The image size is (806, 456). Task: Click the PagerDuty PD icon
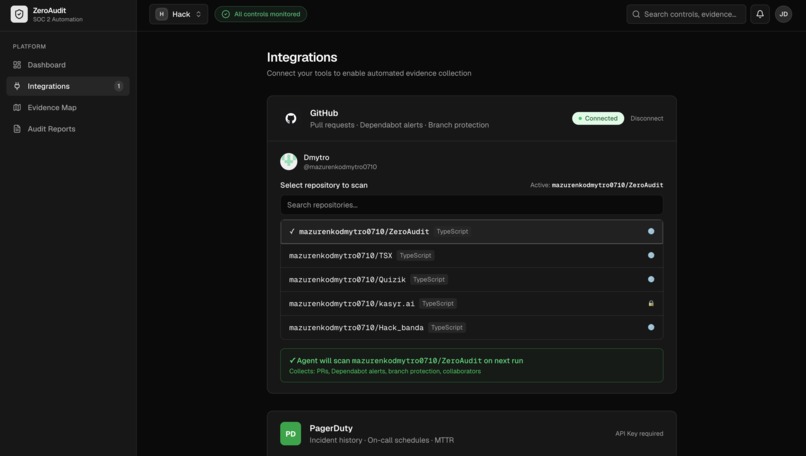click(290, 433)
